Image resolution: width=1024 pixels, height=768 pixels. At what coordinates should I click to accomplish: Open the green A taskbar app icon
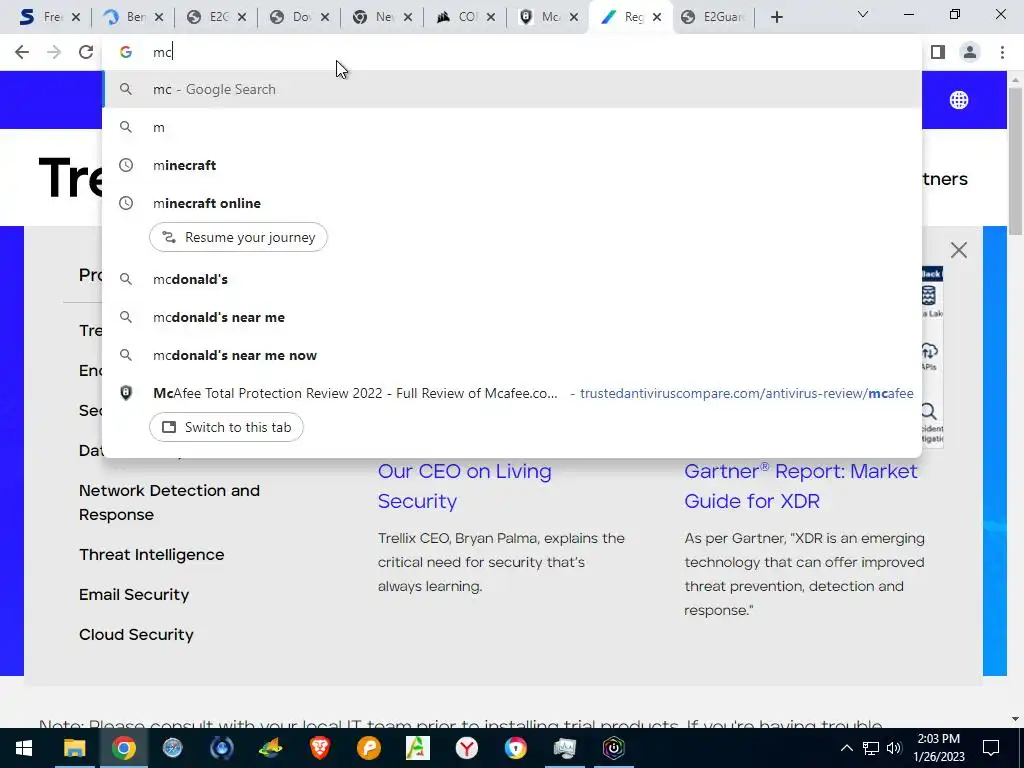[x=417, y=748]
